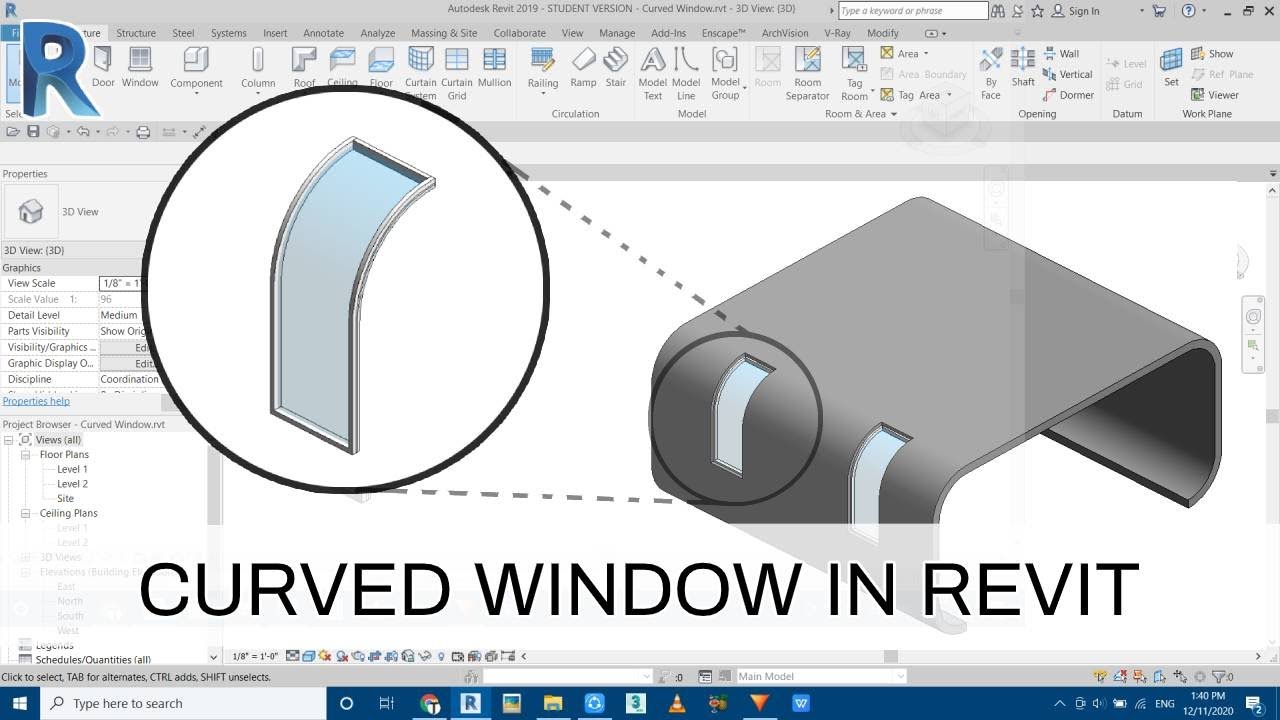Open the Tag Area dropdown arrow
The width and height of the screenshot is (1280, 720).
tap(948, 95)
